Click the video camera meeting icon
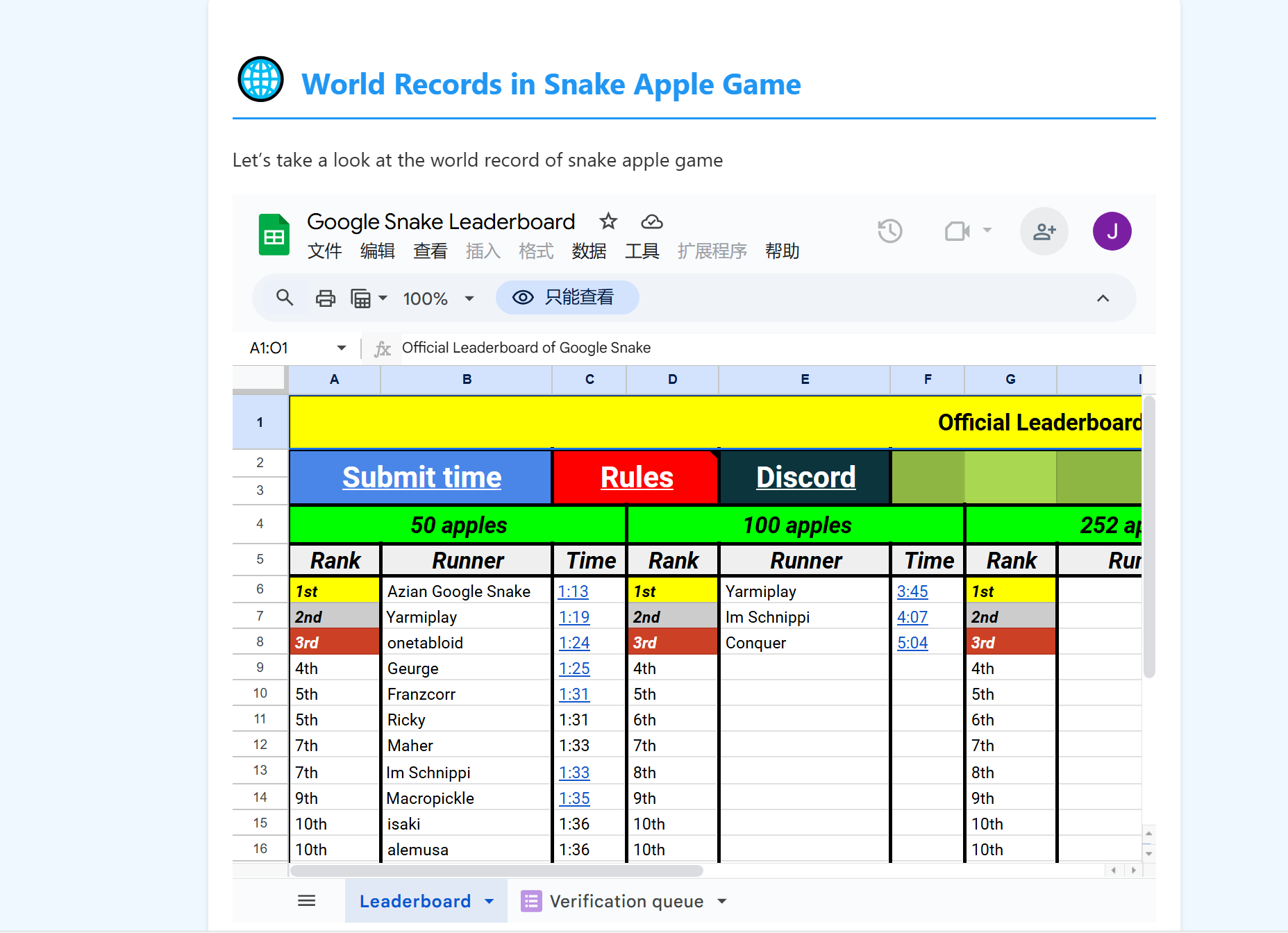Screen dimensions: 1288x933 point(957,230)
